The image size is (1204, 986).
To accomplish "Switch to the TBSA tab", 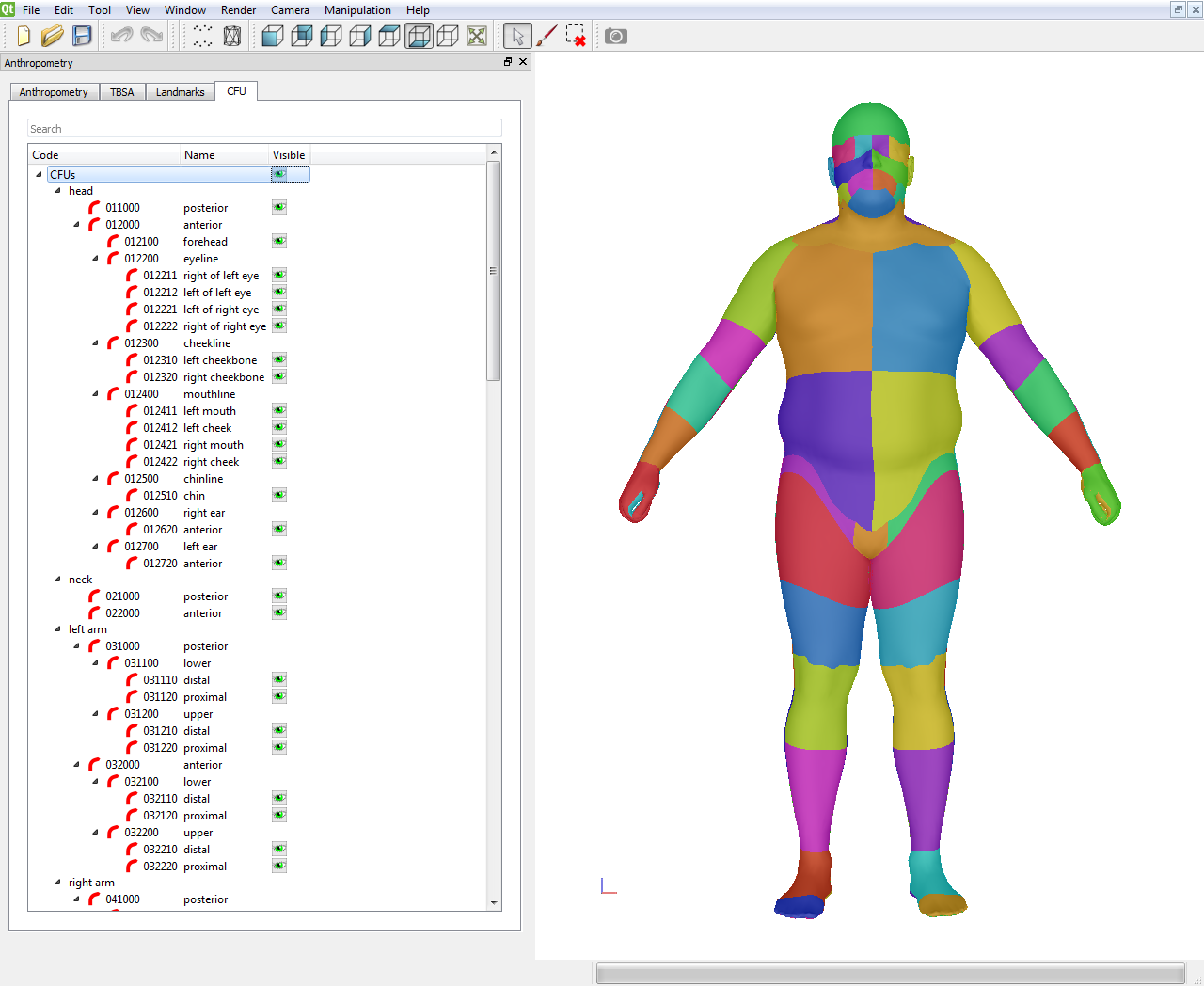I will point(121,92).
